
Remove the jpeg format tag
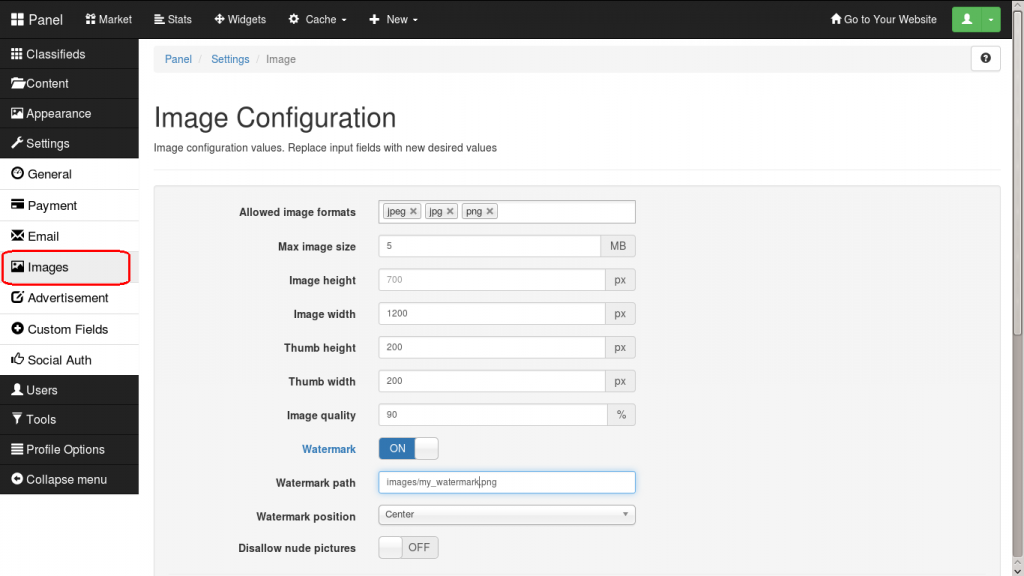click(x=412, y=211)
